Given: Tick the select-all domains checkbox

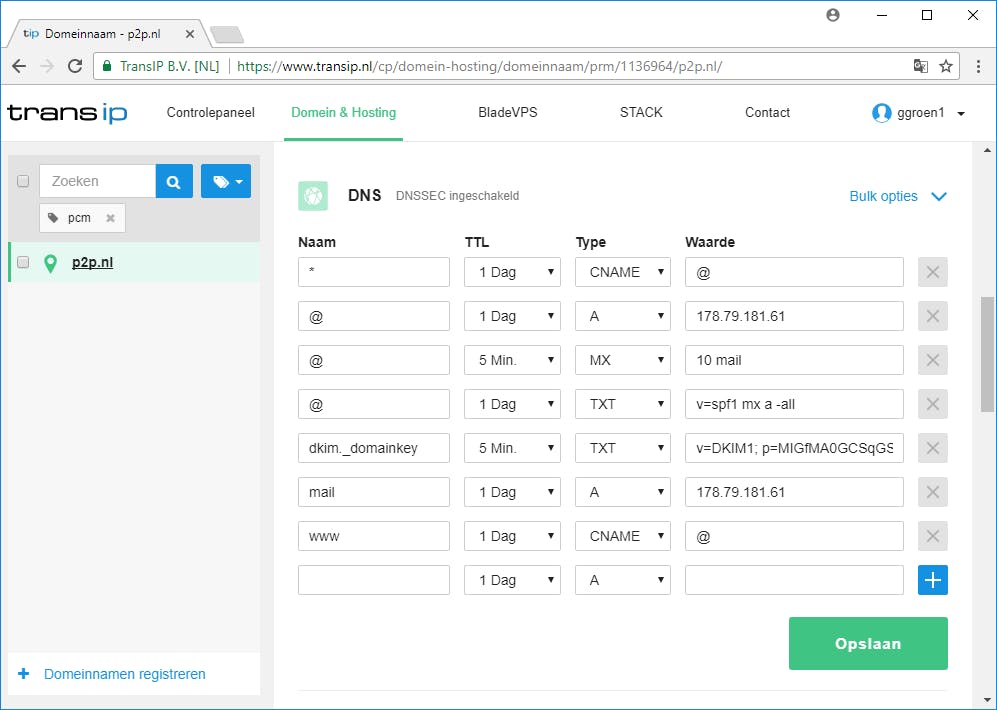Looking at the screenshot, I should click(x=23, y=181).
